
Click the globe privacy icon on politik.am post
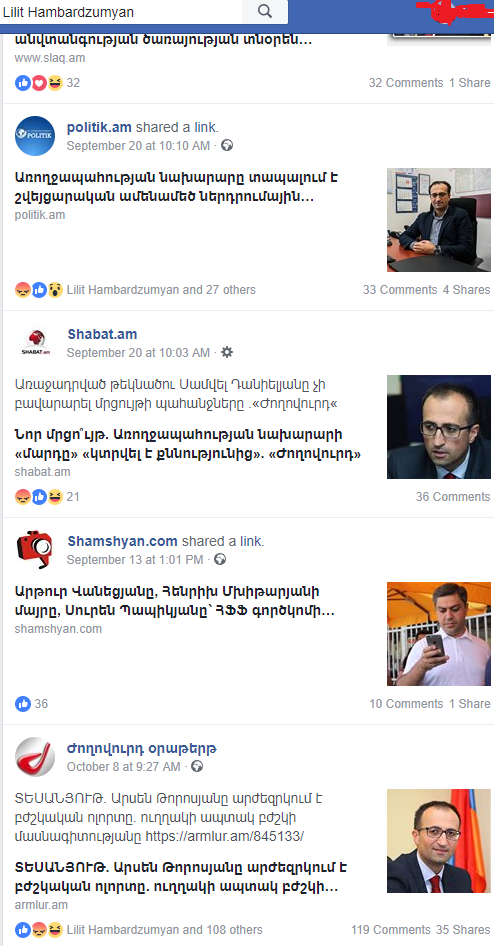pos(227,145)
